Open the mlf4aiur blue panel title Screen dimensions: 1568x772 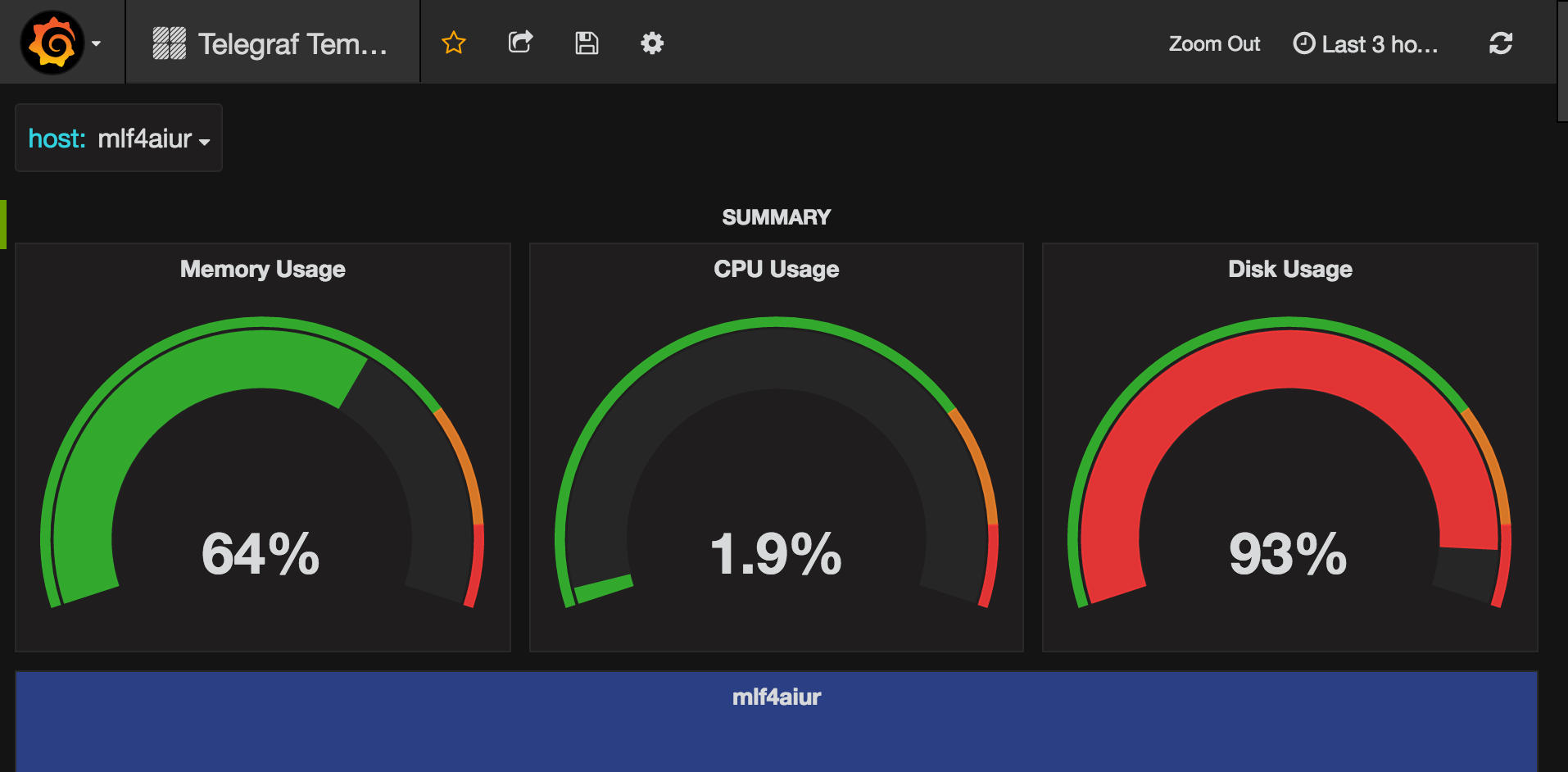coord(776,697)
